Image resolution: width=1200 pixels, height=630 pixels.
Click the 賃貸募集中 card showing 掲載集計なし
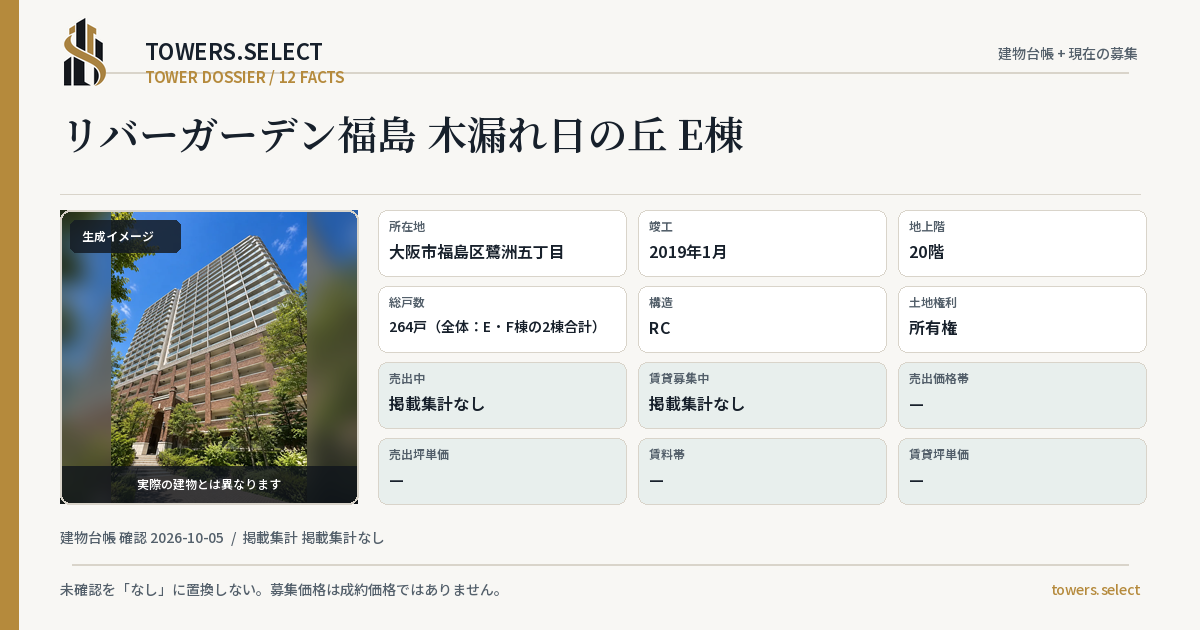click(762, 395)
